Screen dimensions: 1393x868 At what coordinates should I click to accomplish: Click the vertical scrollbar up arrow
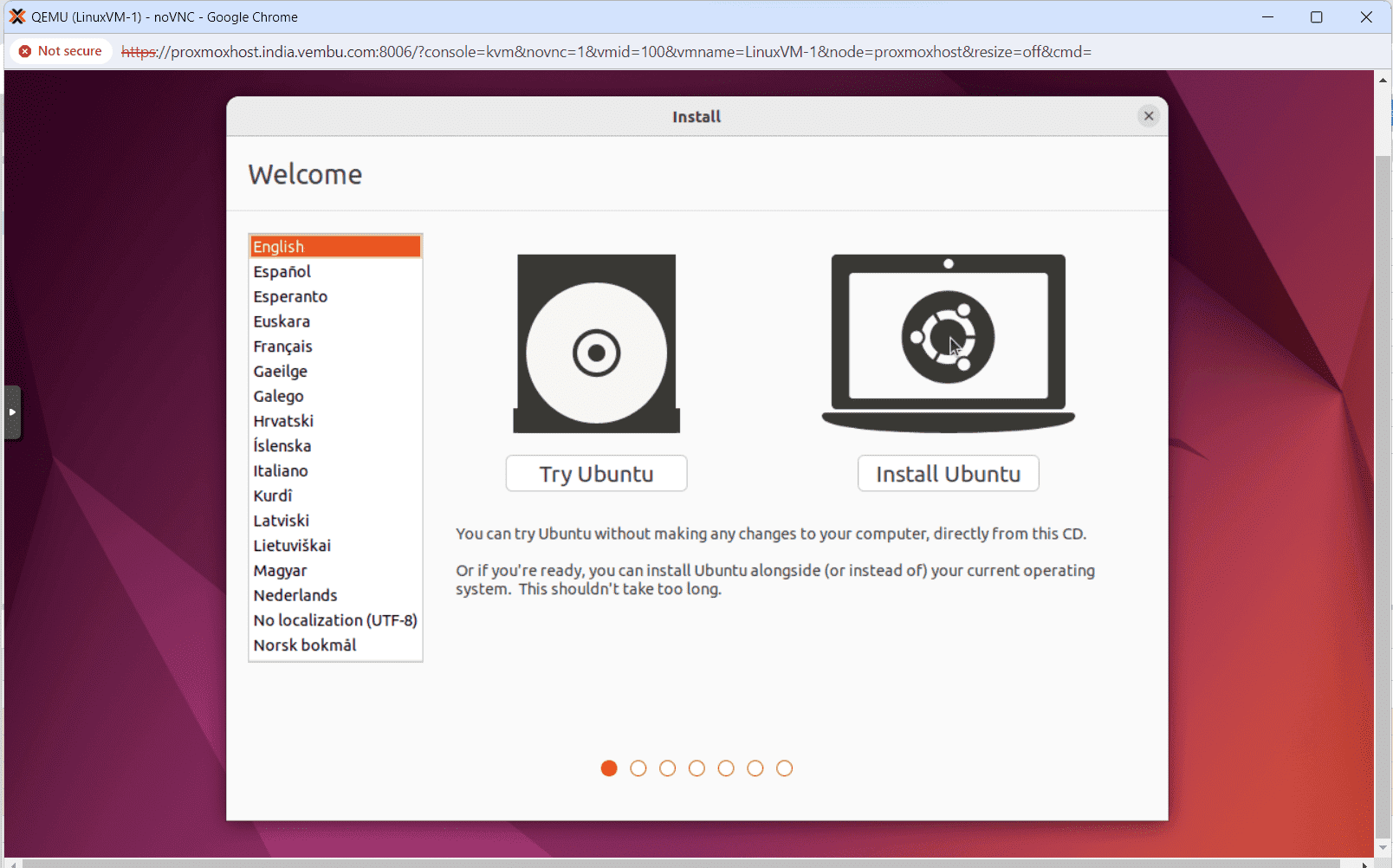1383,80
